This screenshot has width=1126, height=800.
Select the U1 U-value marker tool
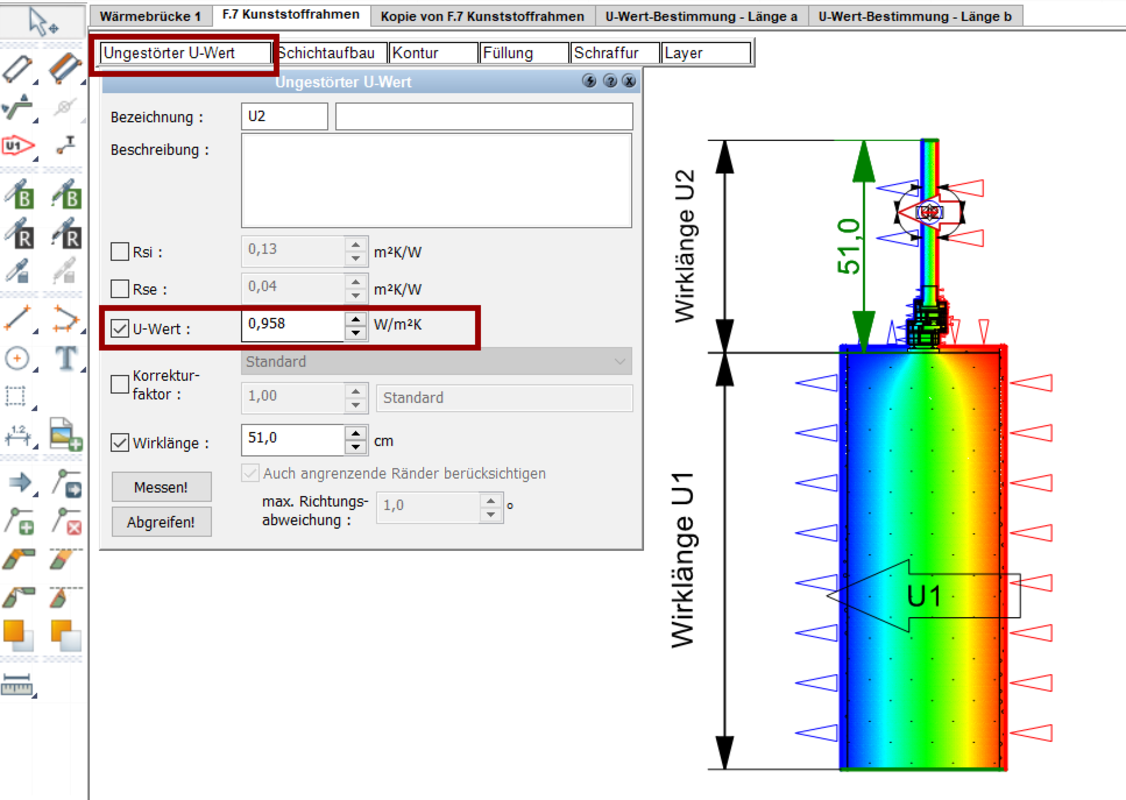(x=17, y=146)
